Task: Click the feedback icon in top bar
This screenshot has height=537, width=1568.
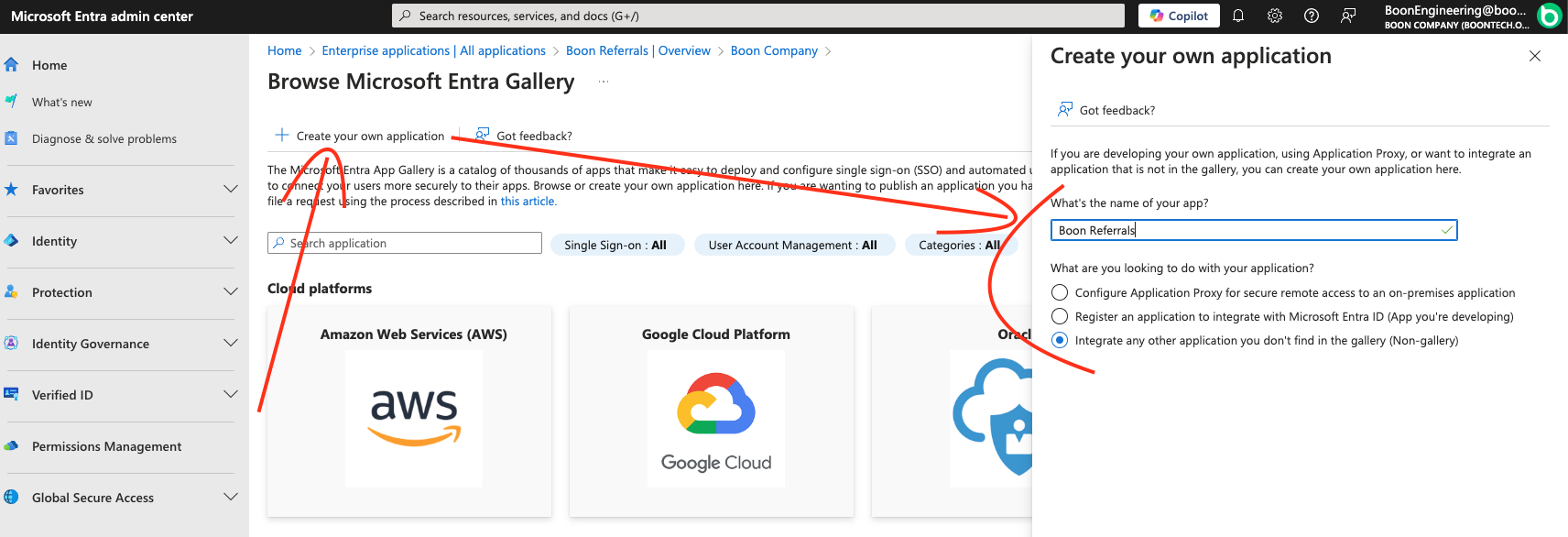Action: [1348, 16]
